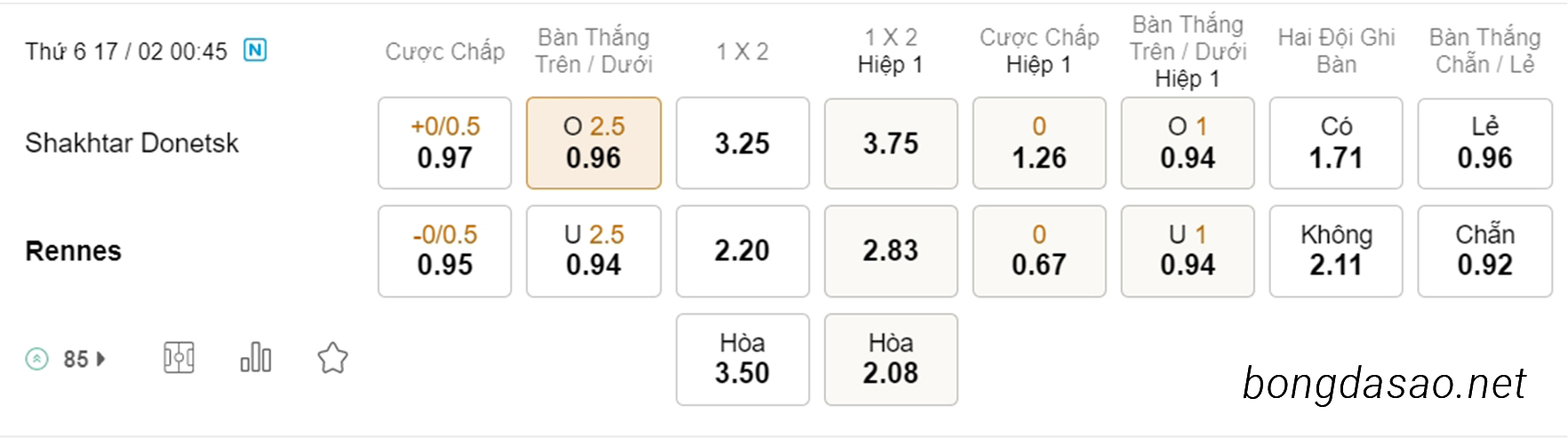Open the Rennes team name link
Viewport: 1568px width, 446px height.
click(73, 251)
